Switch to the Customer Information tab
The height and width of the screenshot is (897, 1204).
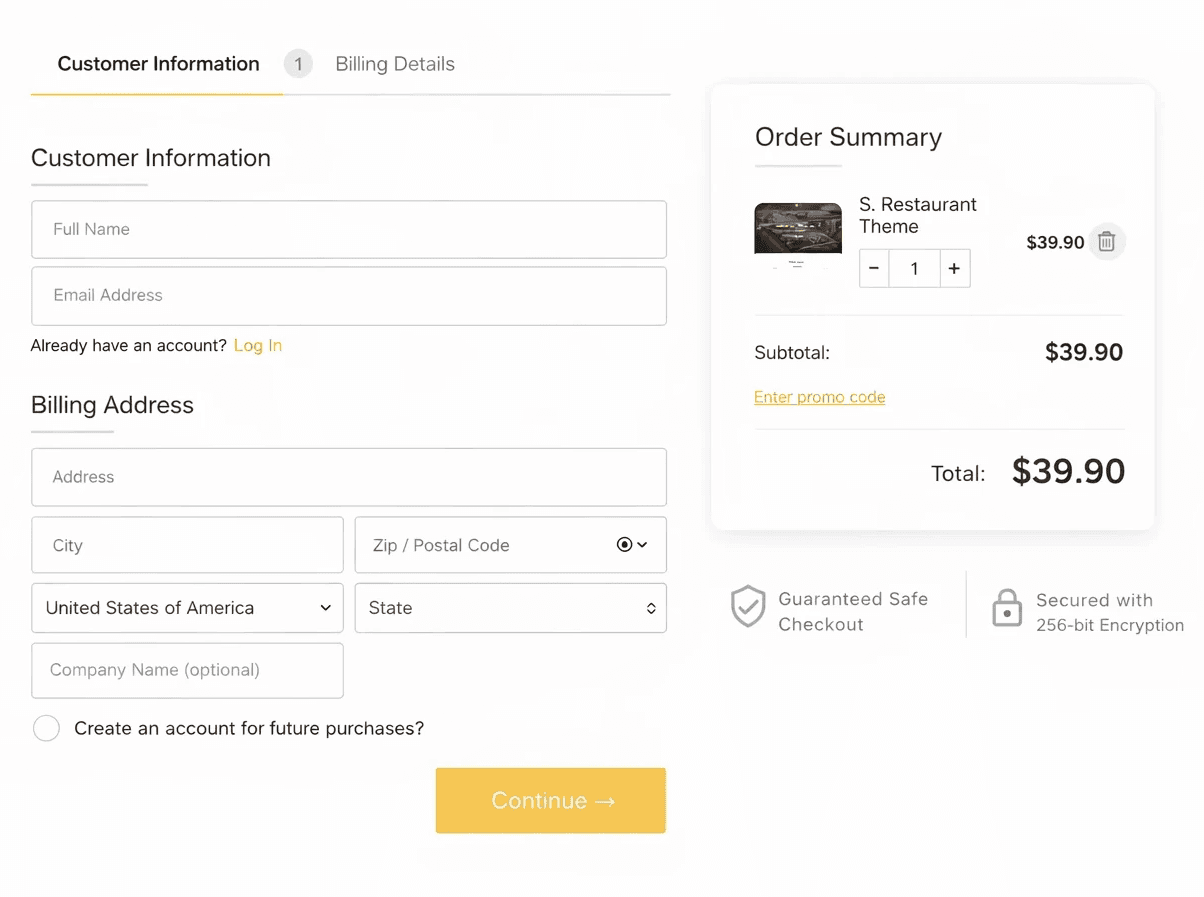[158, 64]
